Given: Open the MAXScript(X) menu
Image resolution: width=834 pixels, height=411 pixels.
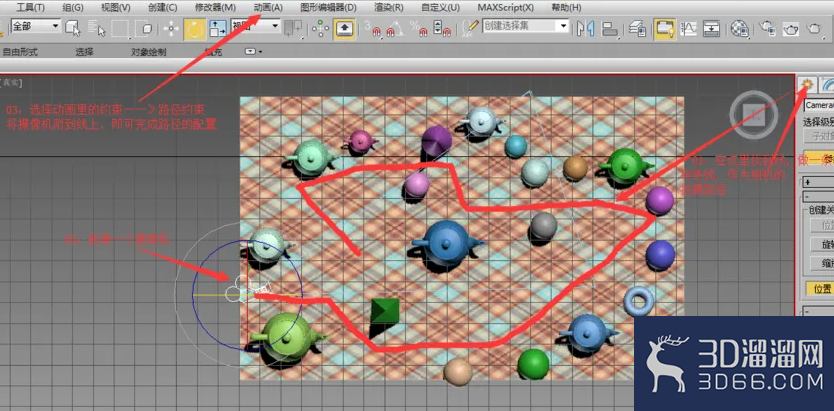Looking at the screenshot, I should (505, 7).
